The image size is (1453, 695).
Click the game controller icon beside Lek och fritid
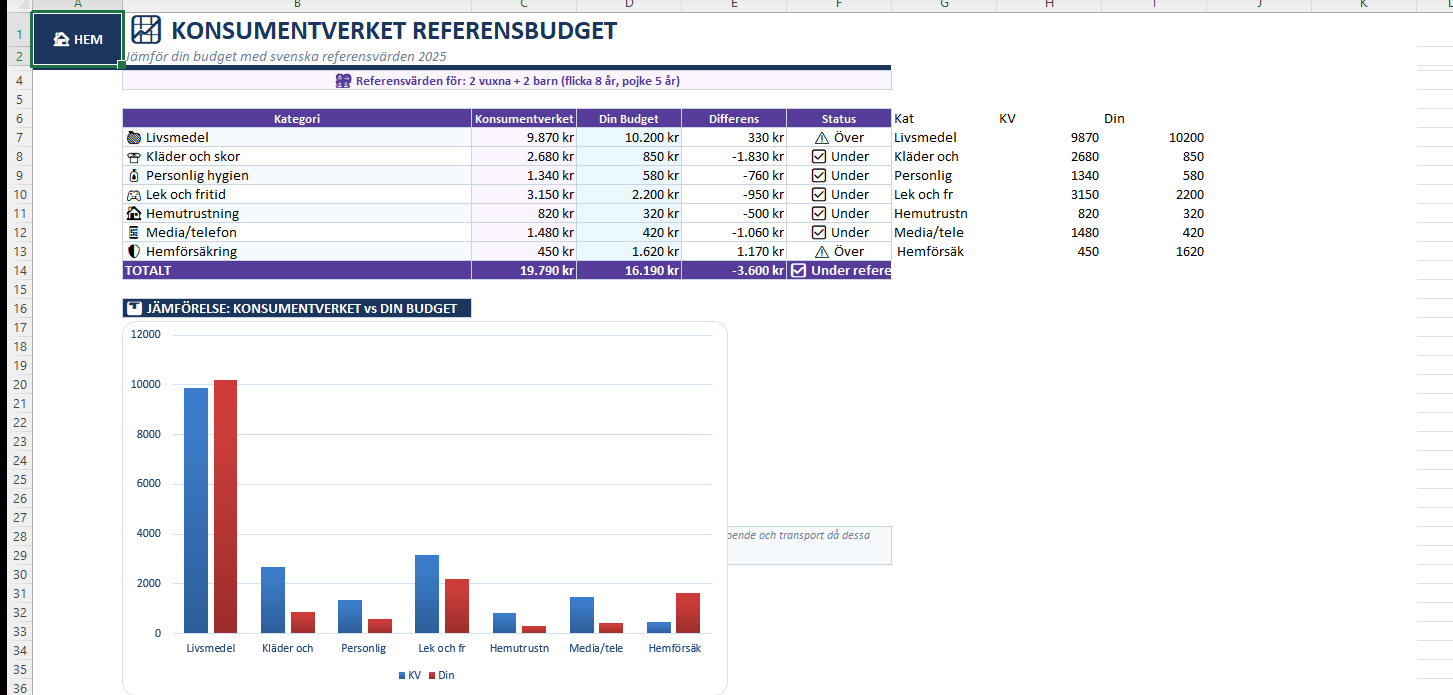coord(134,194)
